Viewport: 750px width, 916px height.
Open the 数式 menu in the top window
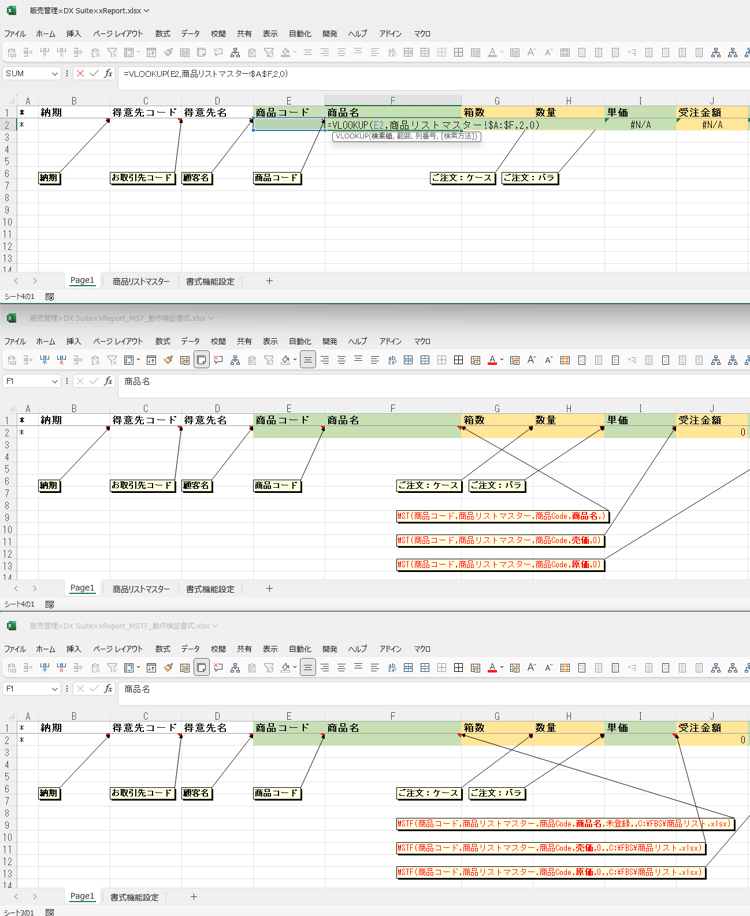(x=162, y=34)
